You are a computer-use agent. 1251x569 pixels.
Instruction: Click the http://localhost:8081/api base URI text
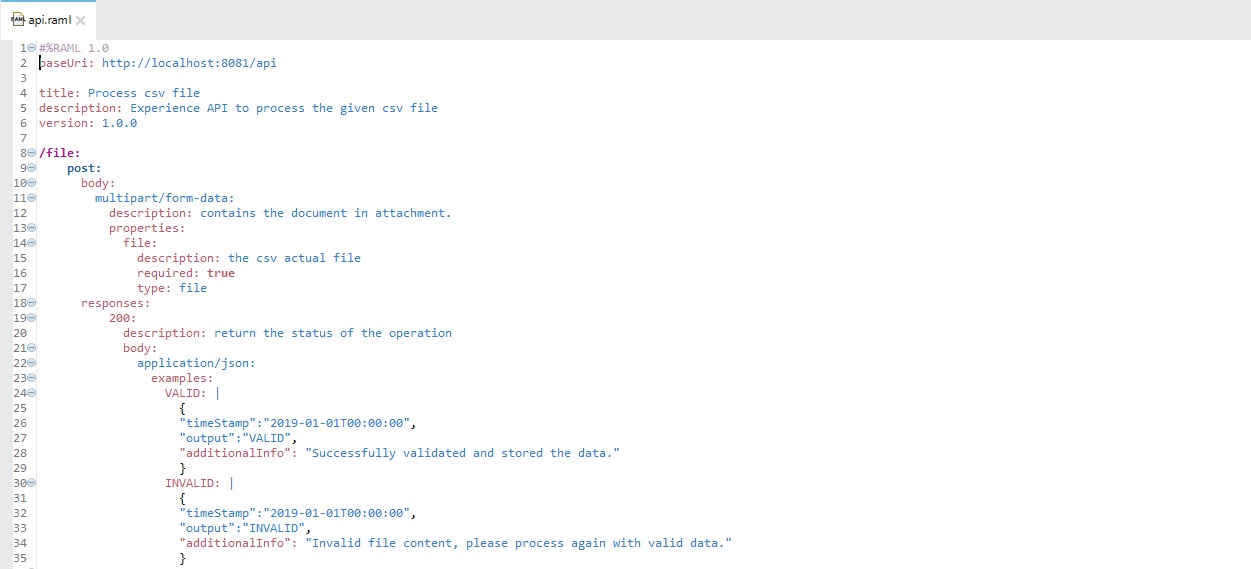pos(189,63)
